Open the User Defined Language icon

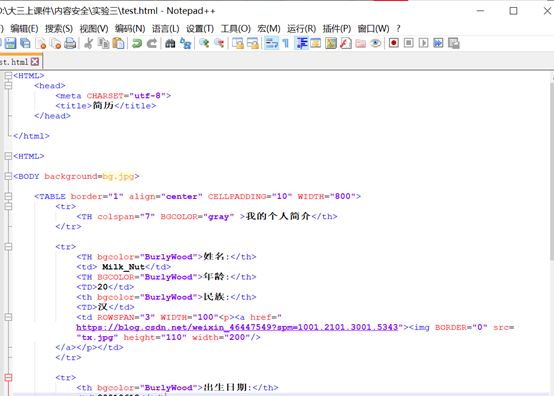[316, 43]
